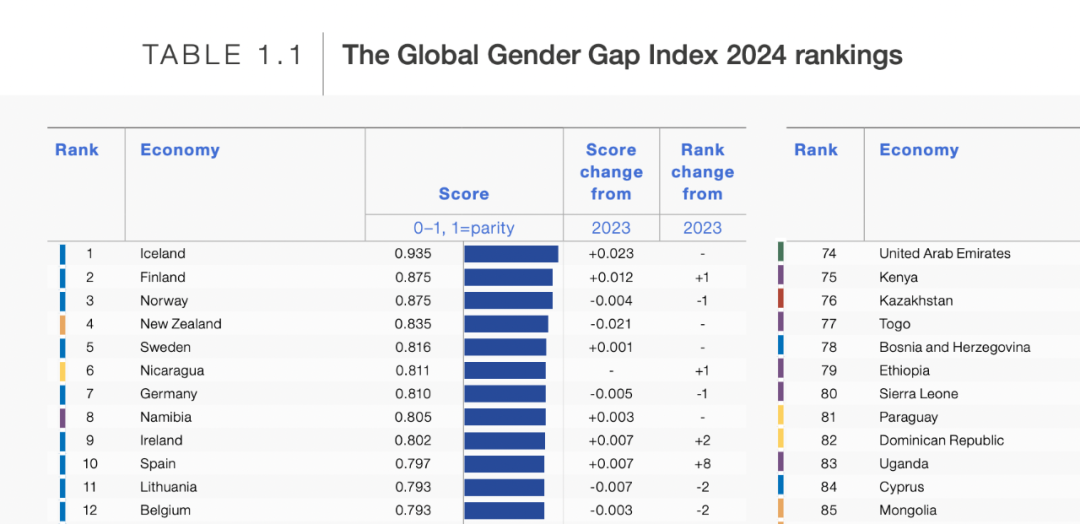Click on Finland in the economy list
The image size is (1080, 524).
click(x=163, y=277)
